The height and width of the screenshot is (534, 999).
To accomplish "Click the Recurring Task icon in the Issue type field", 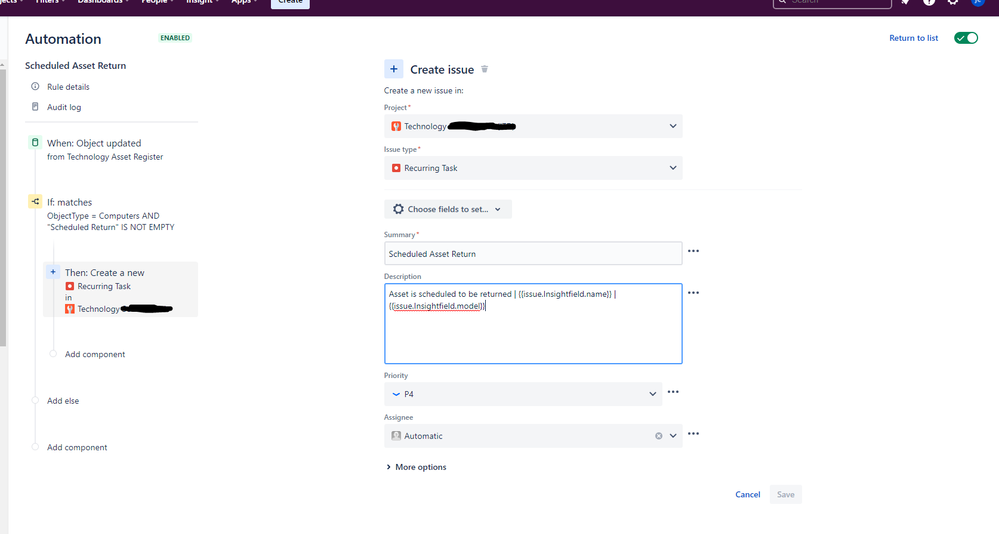I will tap(396, 168).
